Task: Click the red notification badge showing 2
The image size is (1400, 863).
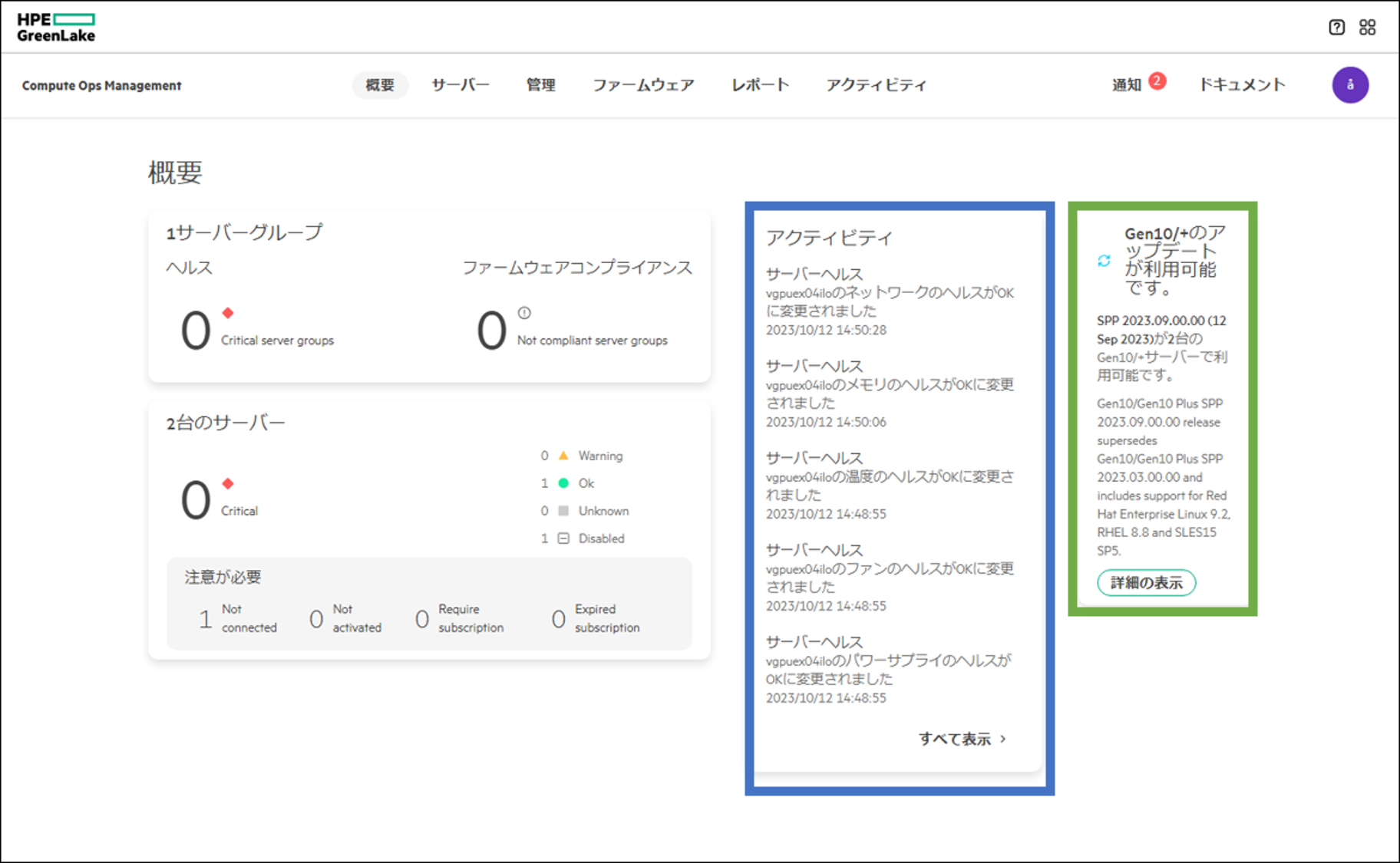Action: click(x=1157, y=81)
